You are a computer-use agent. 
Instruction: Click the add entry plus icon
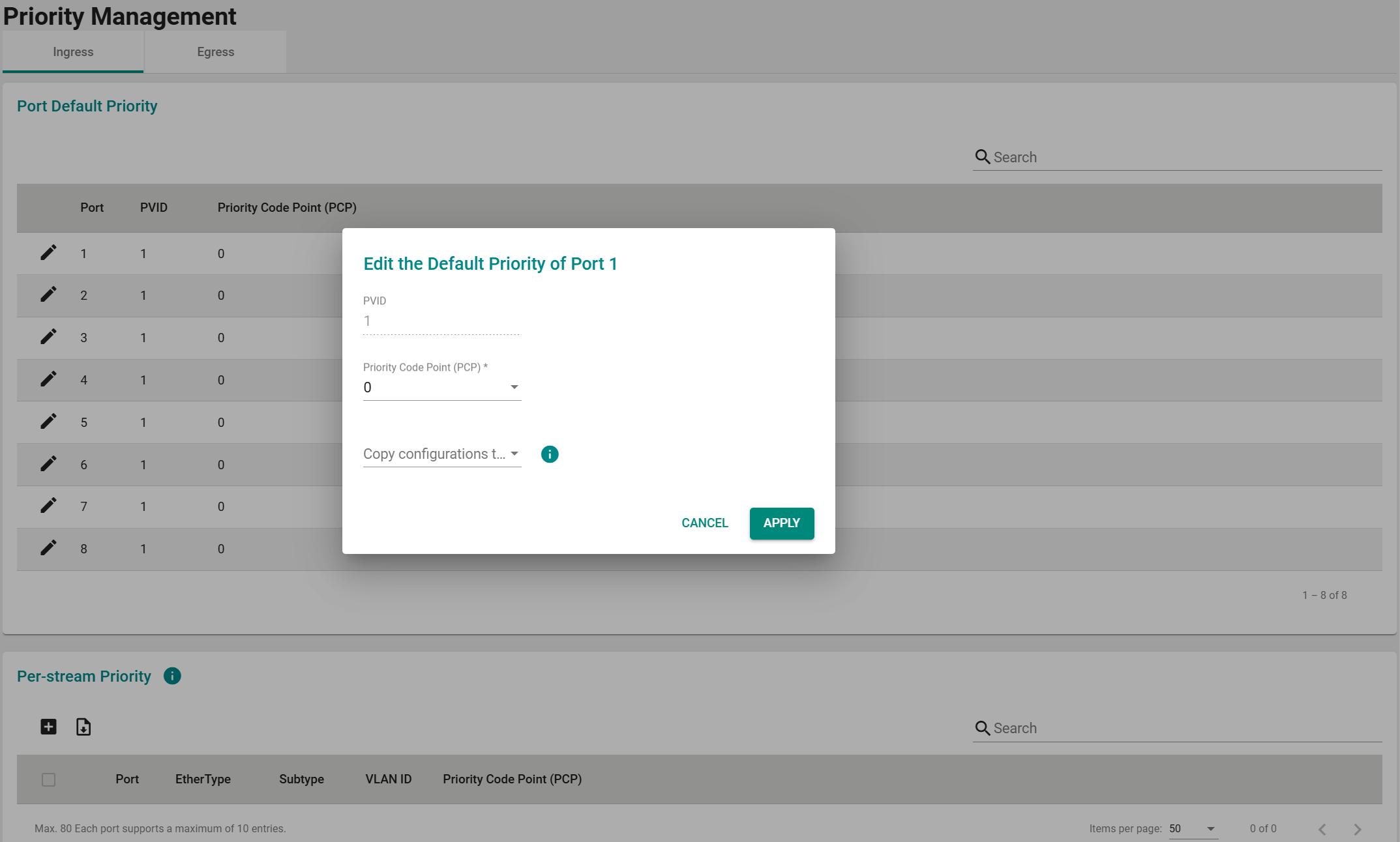[x=48, y=727]
